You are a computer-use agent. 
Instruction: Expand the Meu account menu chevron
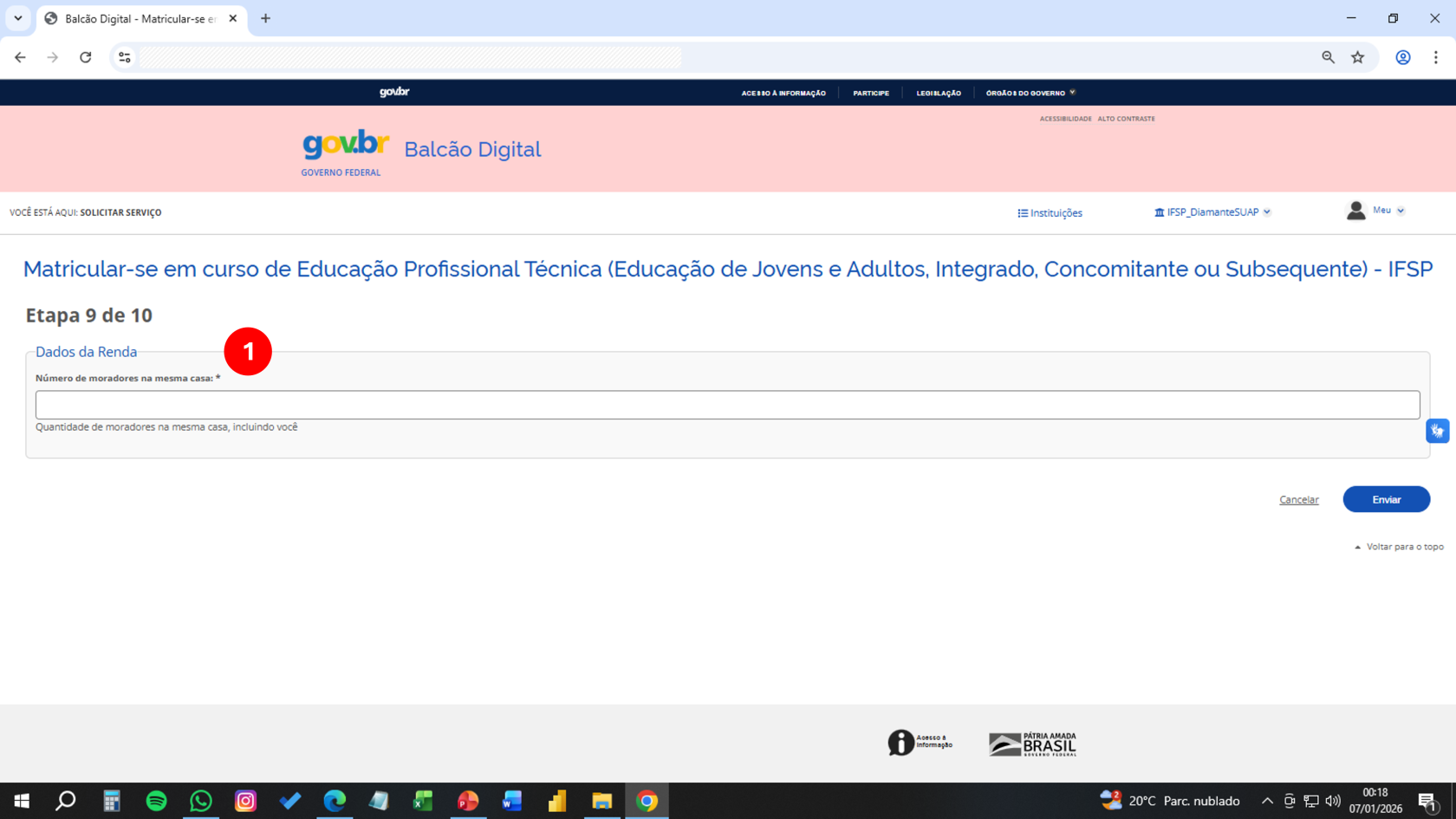(x=1402, y=210)
